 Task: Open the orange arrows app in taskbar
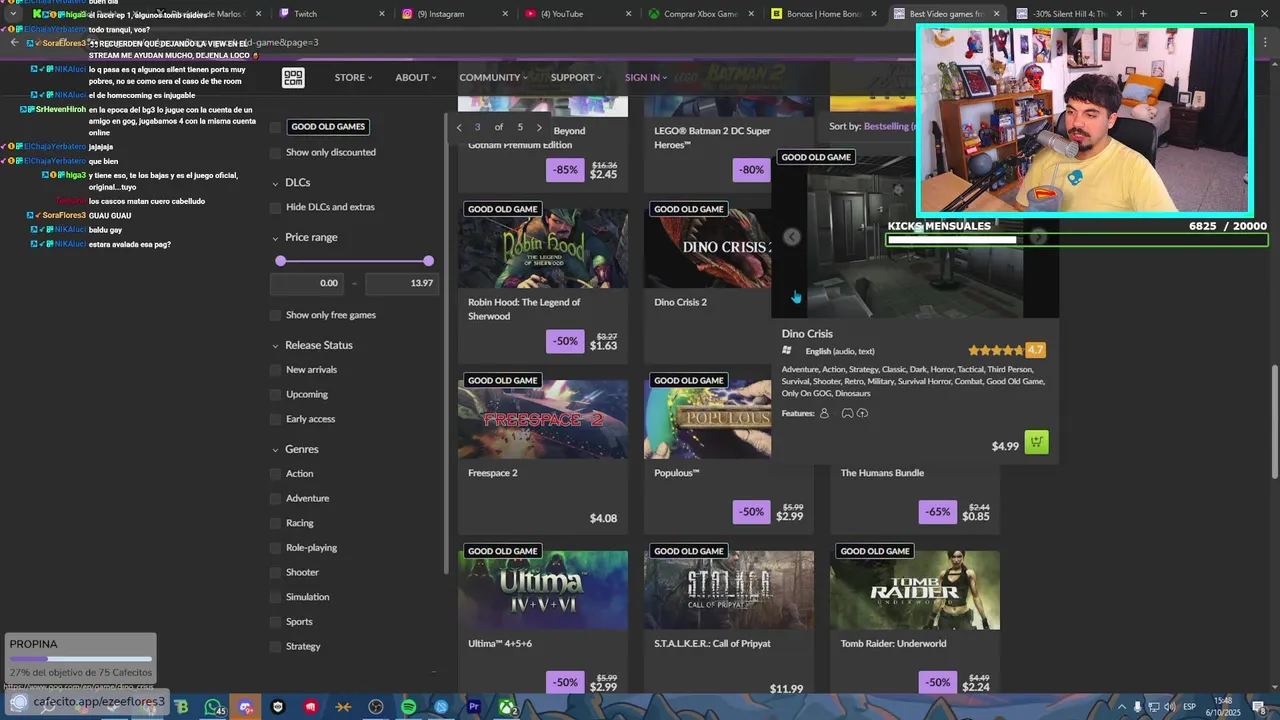(x=343, y=707)
